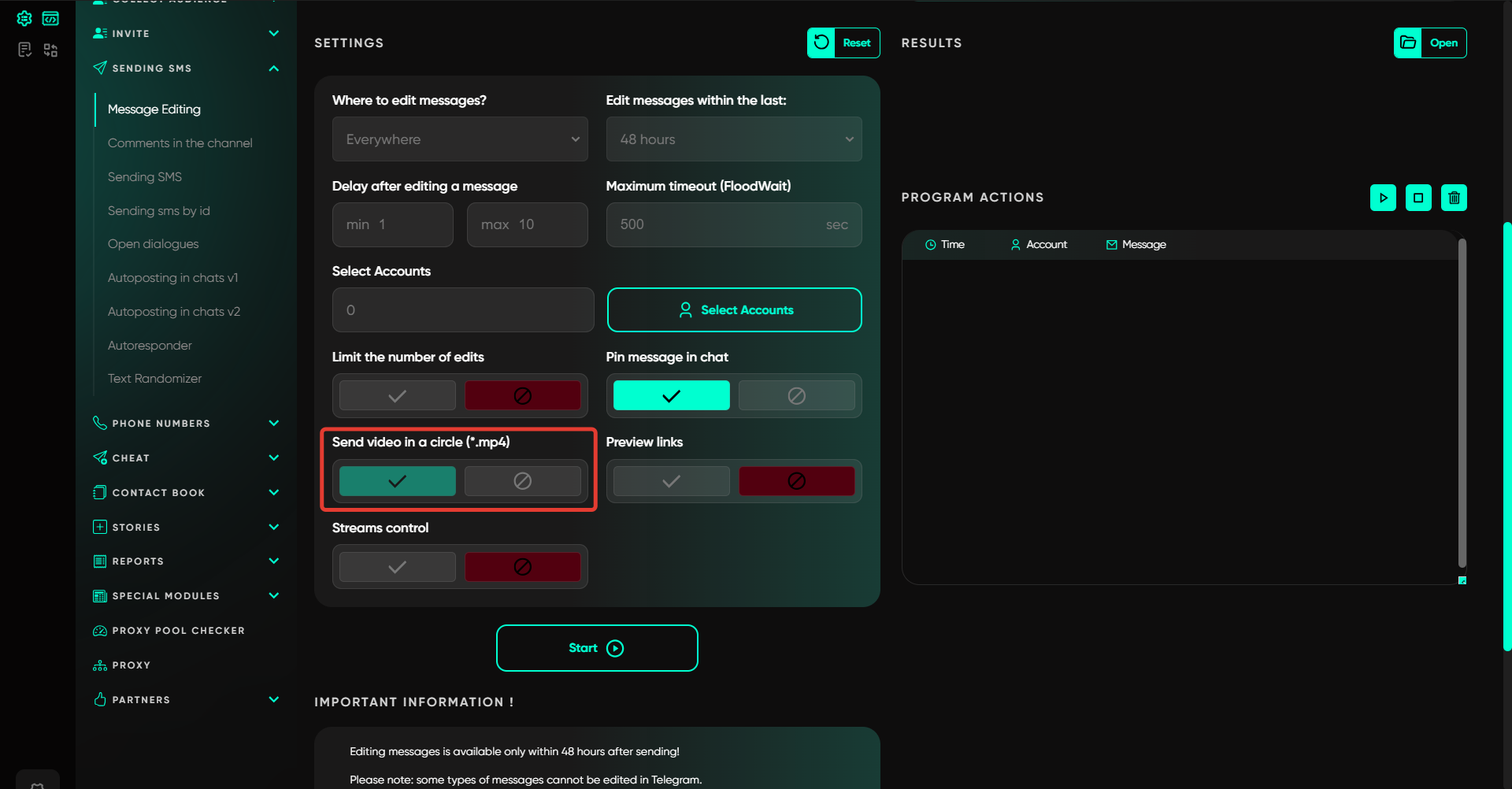
Task: Open Comments in the channel menu item
Action: point(180,143)
